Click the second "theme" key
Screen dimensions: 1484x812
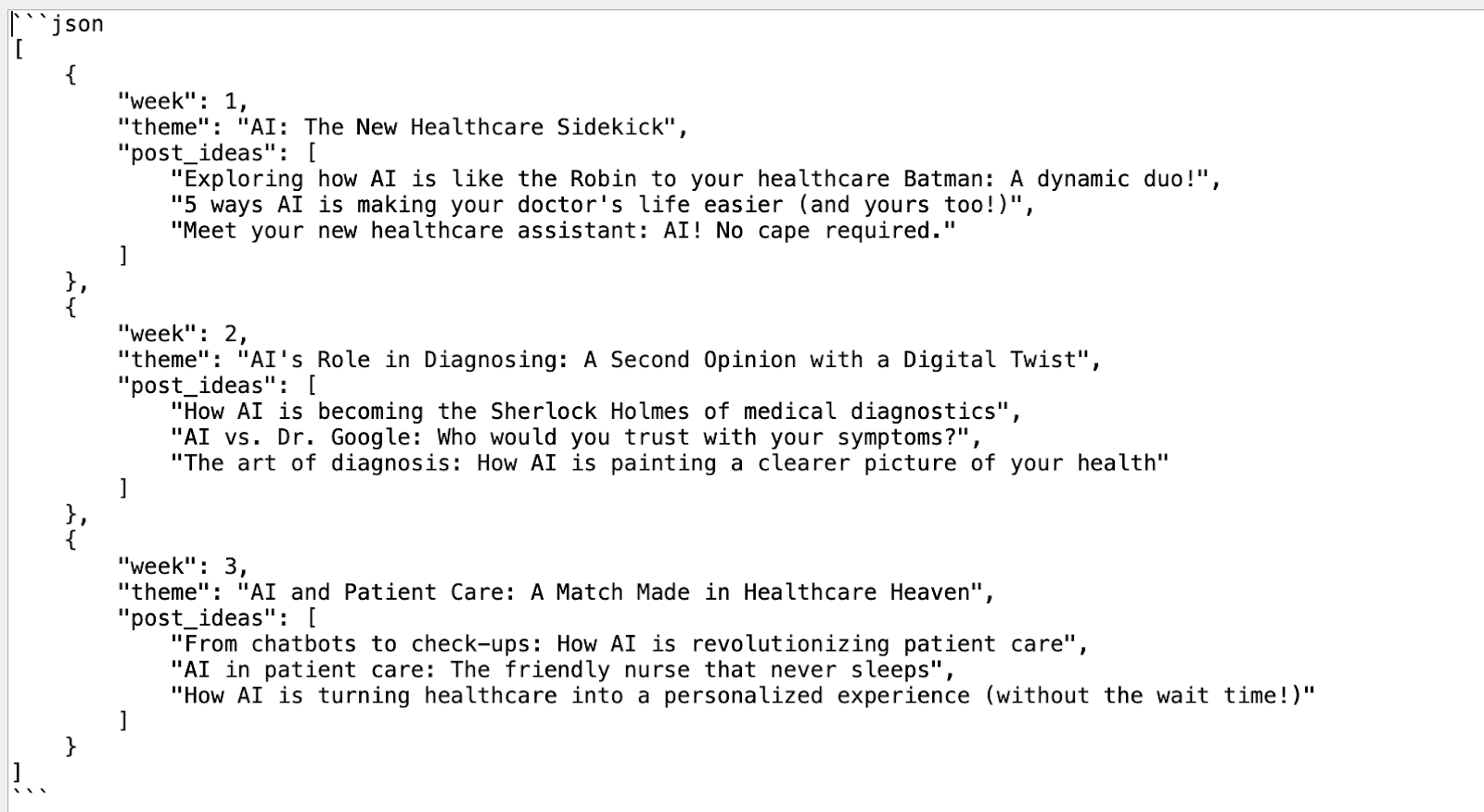click(164, 360)
